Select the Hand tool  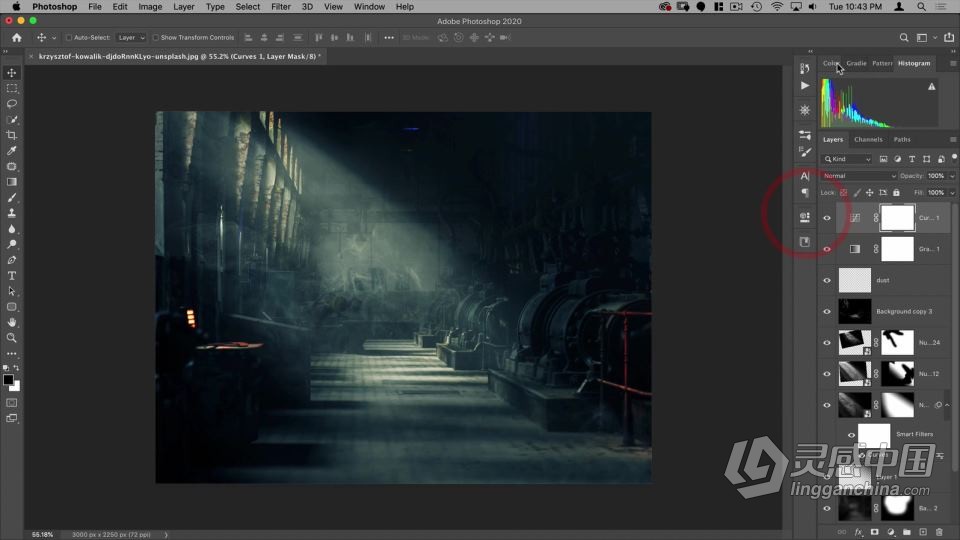[12, 322]
